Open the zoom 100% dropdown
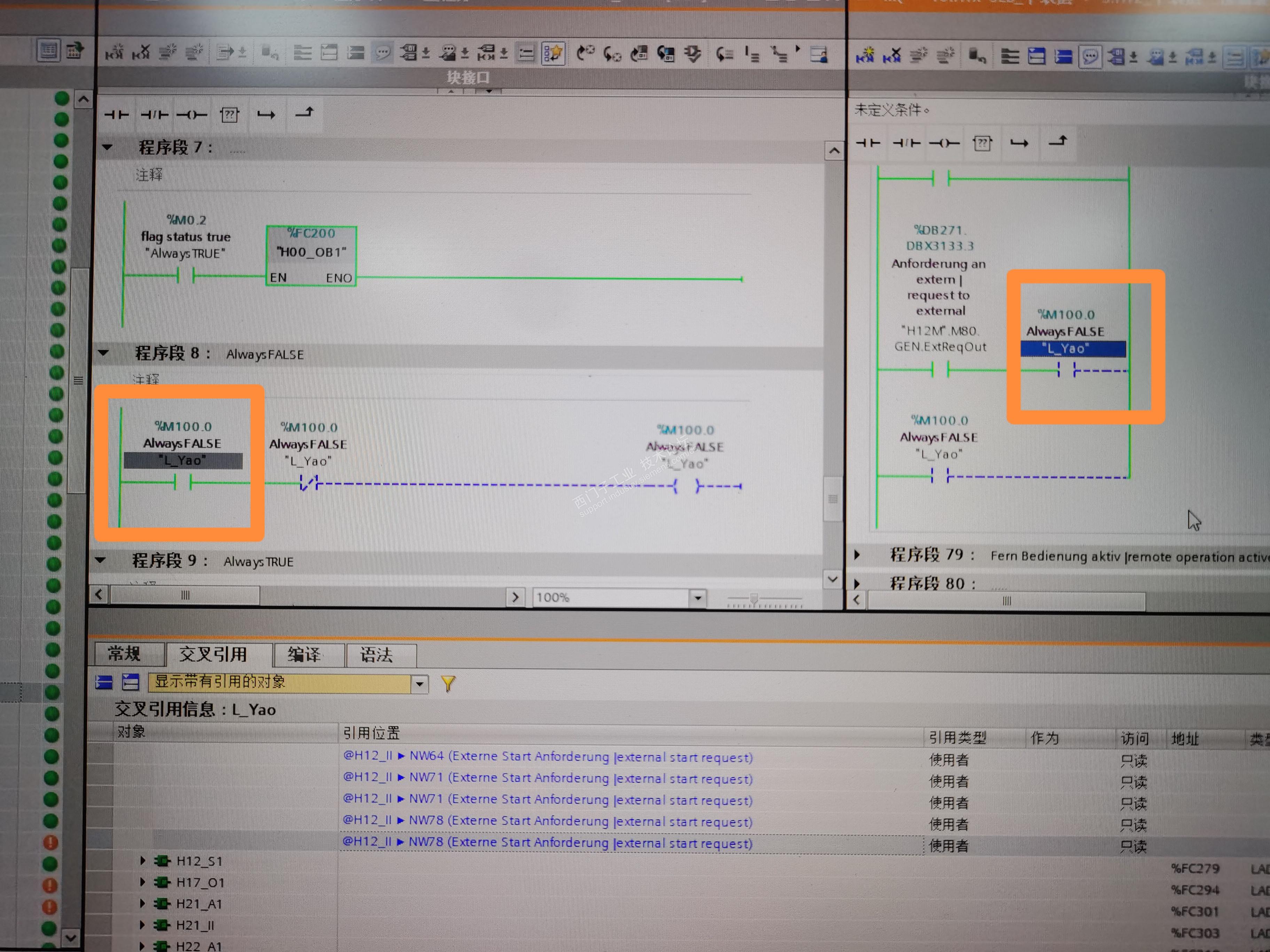 (698, 598)
